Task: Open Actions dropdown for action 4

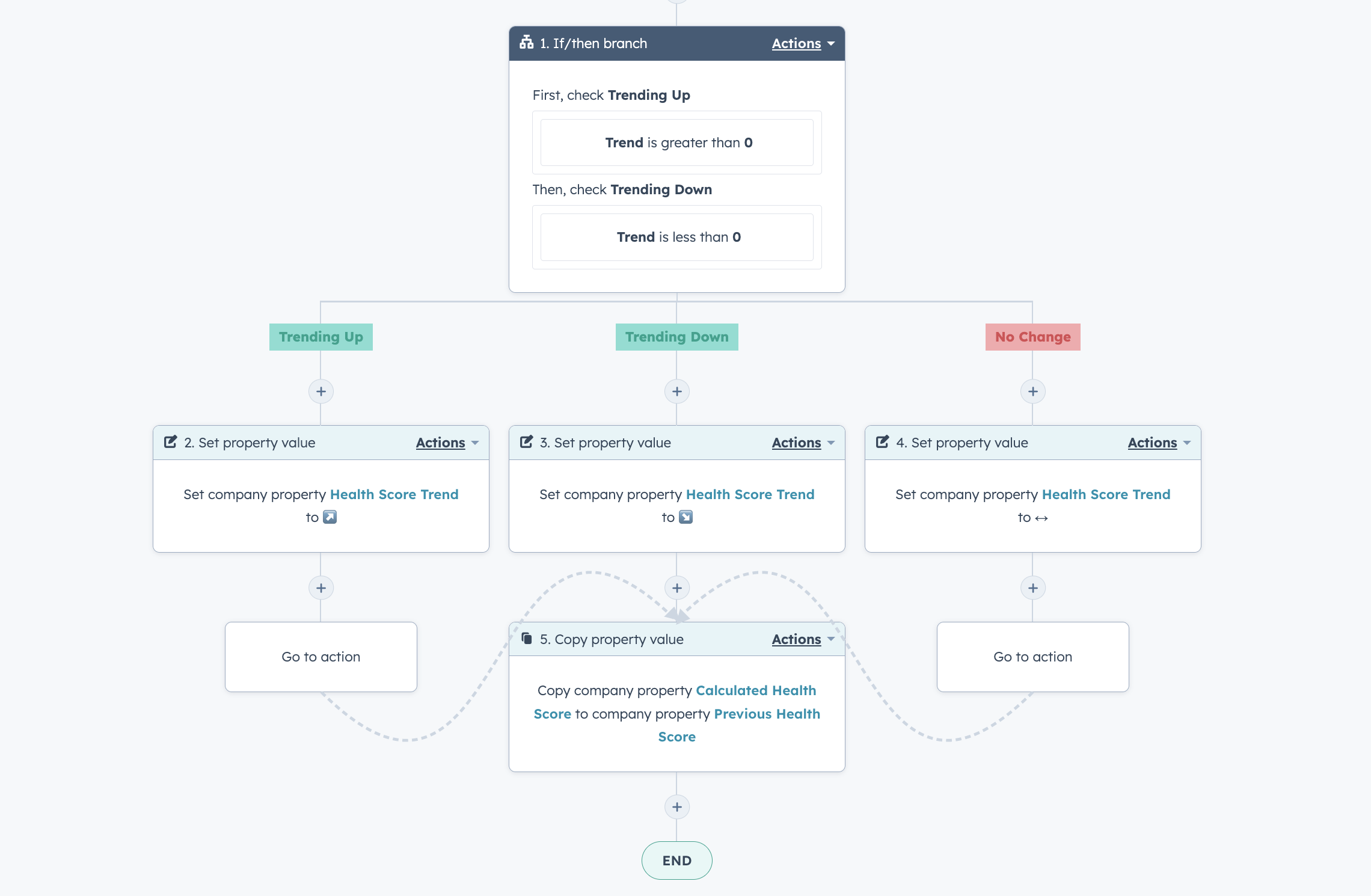Action: 1159,443
